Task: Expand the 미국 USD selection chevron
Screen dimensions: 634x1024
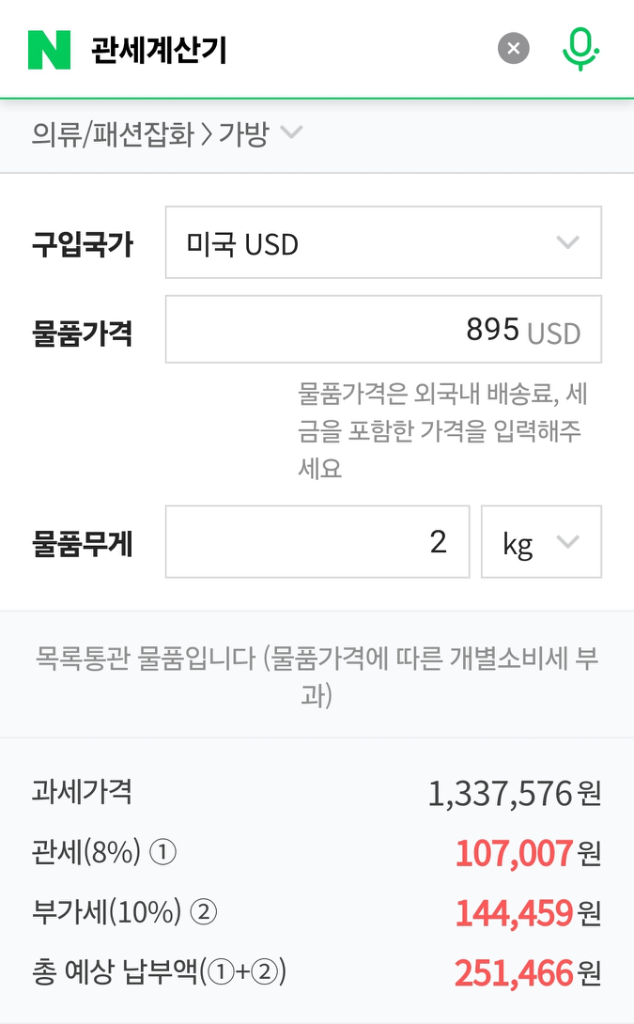Action: tap(567, 244)
